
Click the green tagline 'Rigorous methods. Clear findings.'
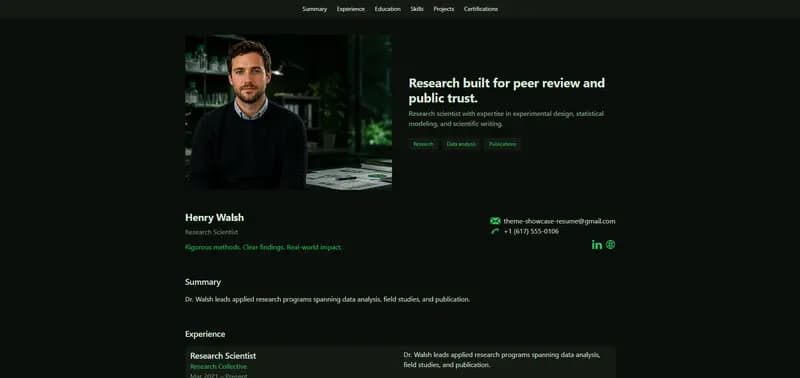tap(263, 247)
